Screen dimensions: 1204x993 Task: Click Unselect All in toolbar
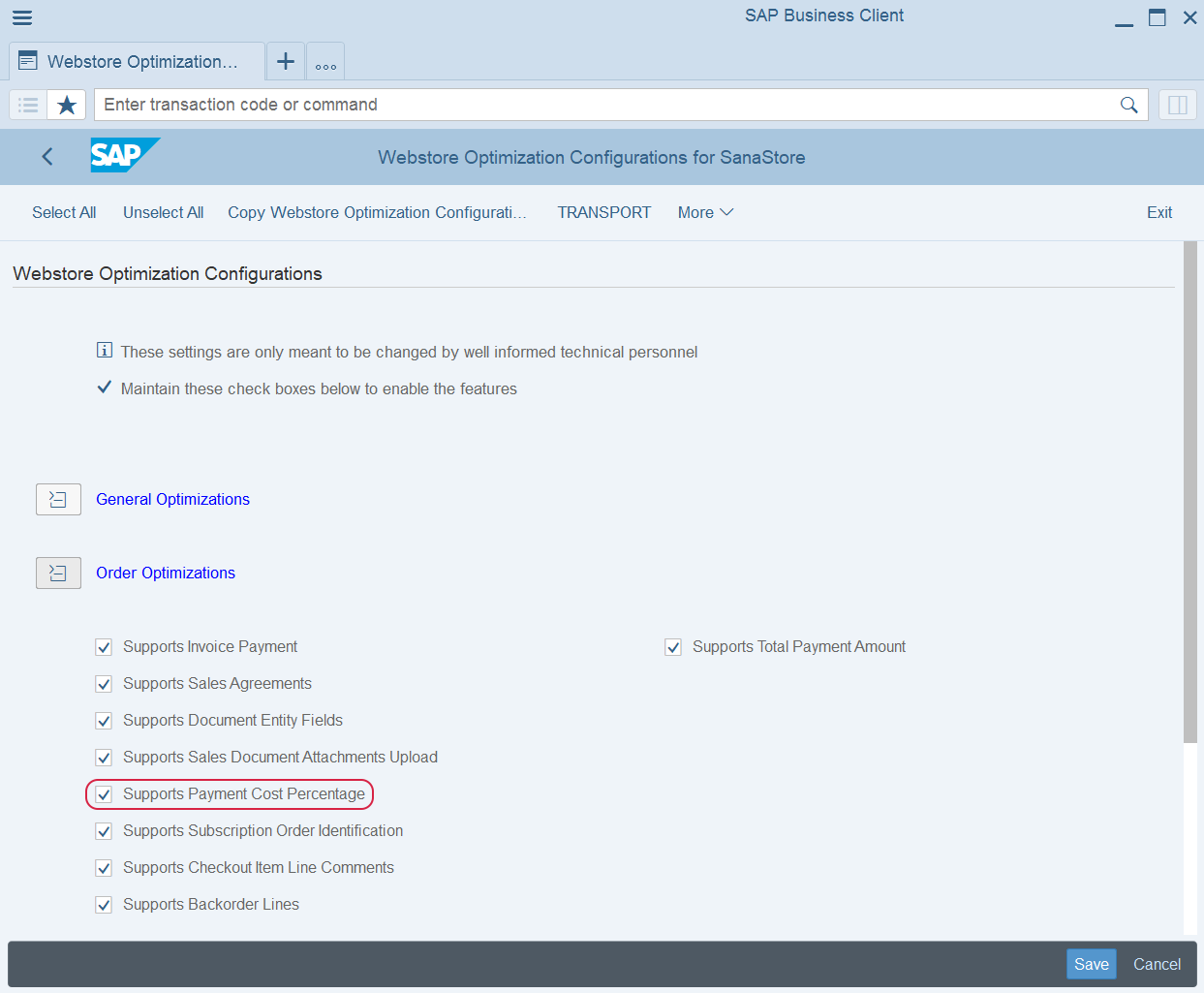(x=163, y=212)
